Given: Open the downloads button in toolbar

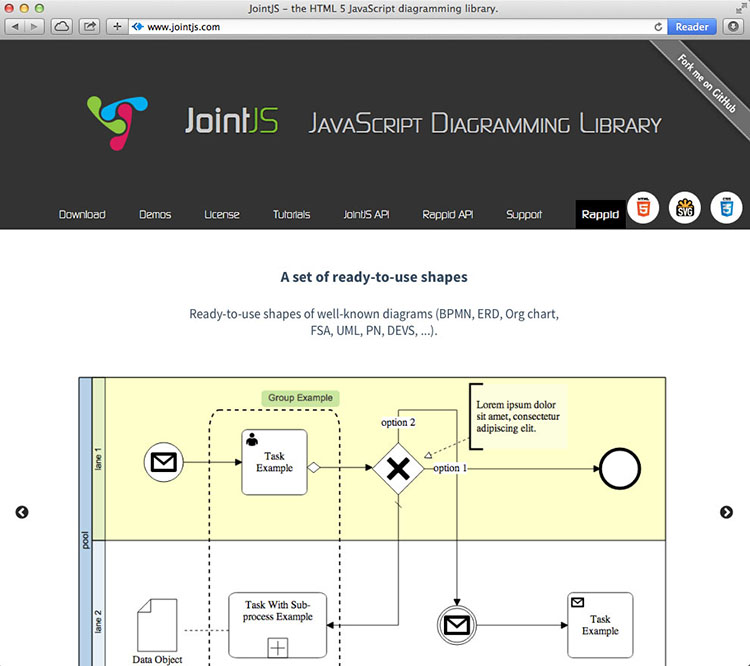Looking at the screenshot, I should (x=733, y=27).
